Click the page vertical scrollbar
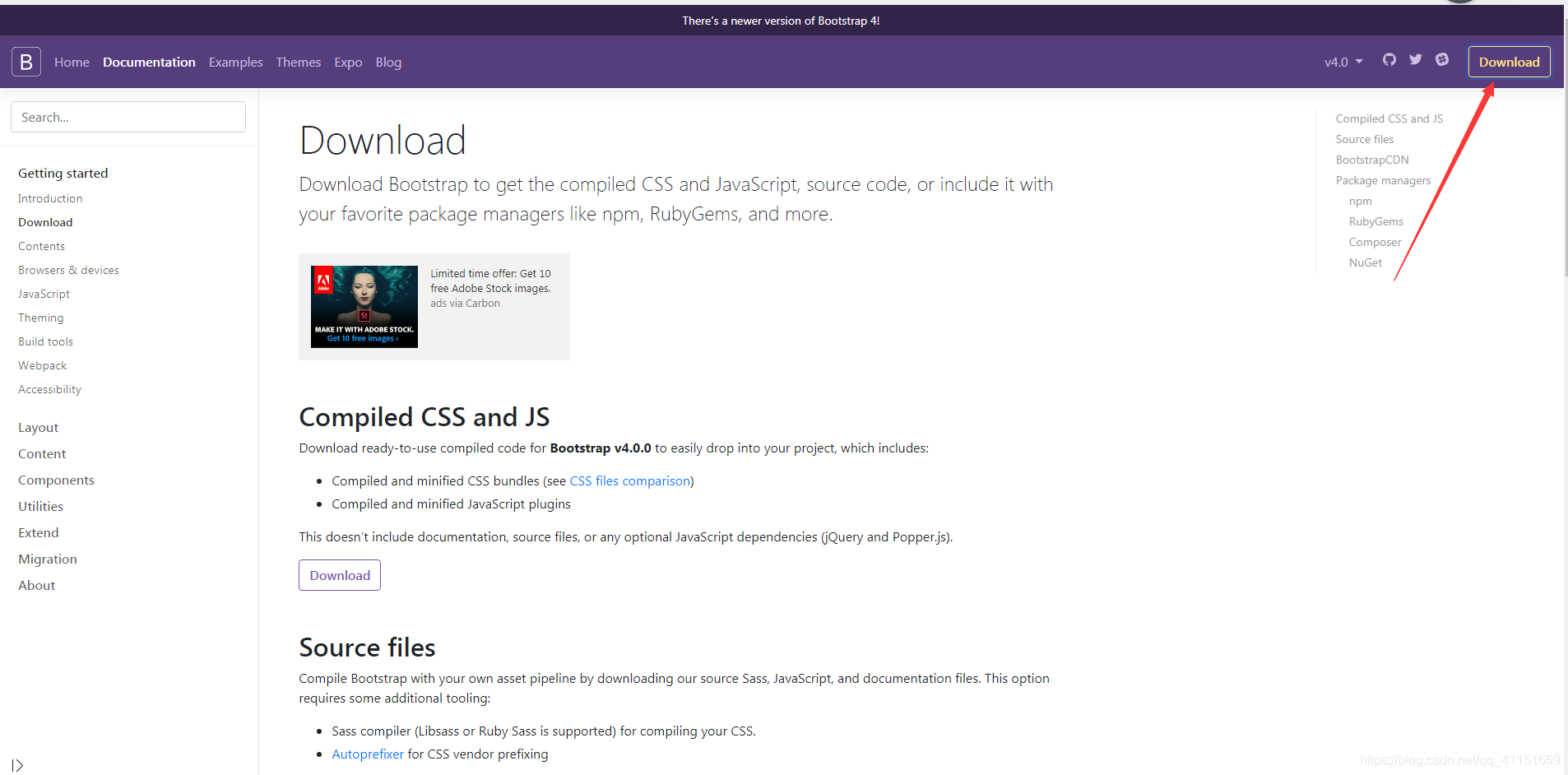The width and height of the screenshot is (1568, 775). tap(1566, 148)
